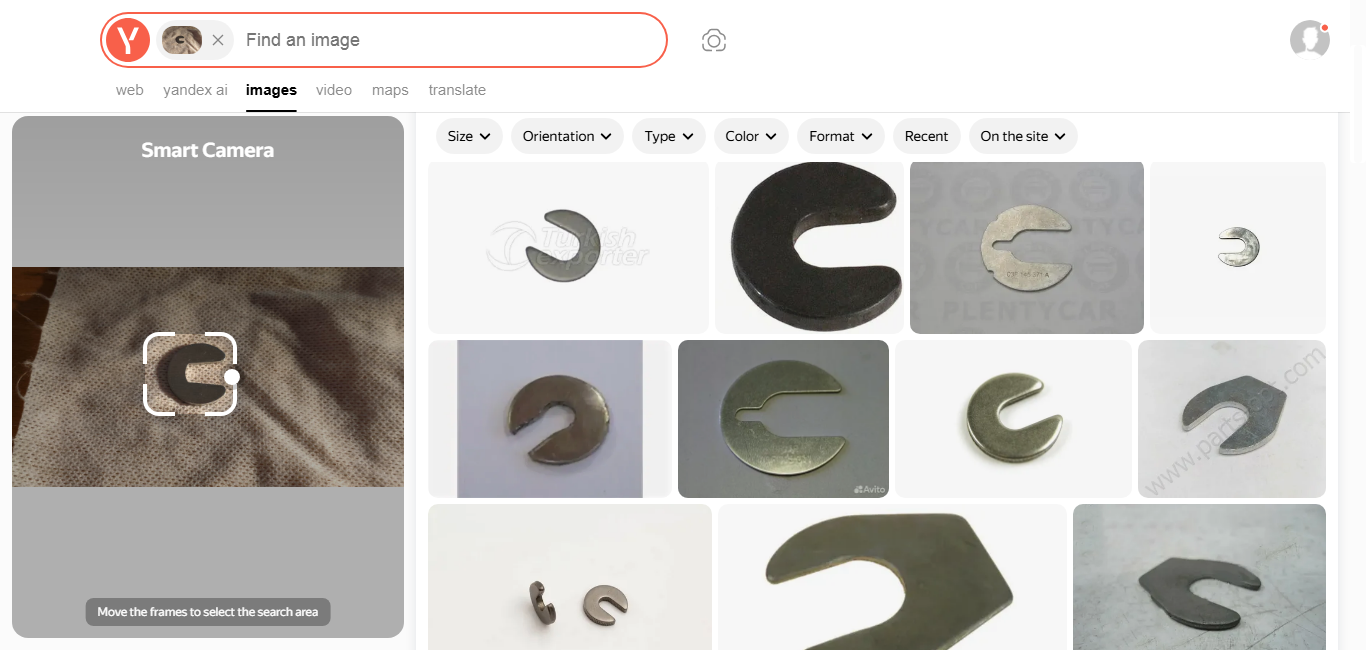Viewport: 1366px width, 650px height.
Task: Expand the Format filter dropdown
Action: coord(841,136)
